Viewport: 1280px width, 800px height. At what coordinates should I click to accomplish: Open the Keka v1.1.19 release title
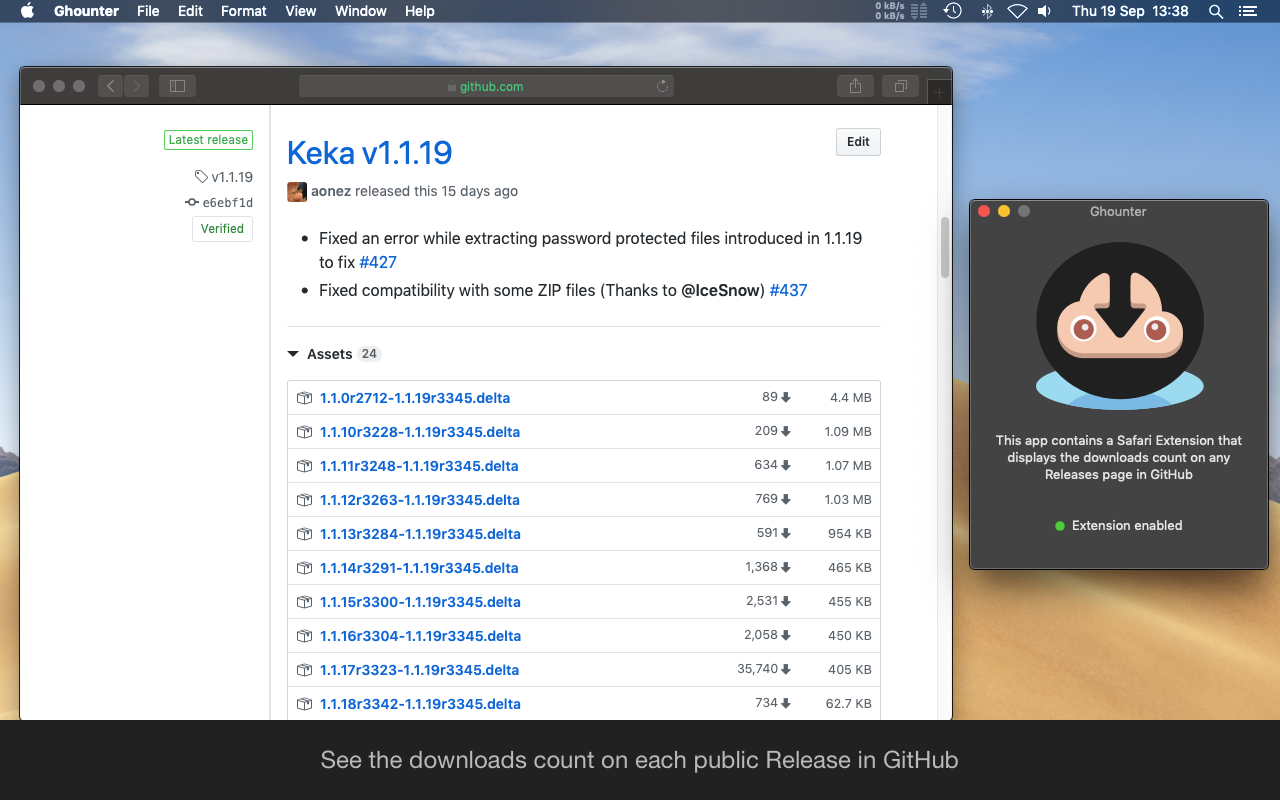369,153
